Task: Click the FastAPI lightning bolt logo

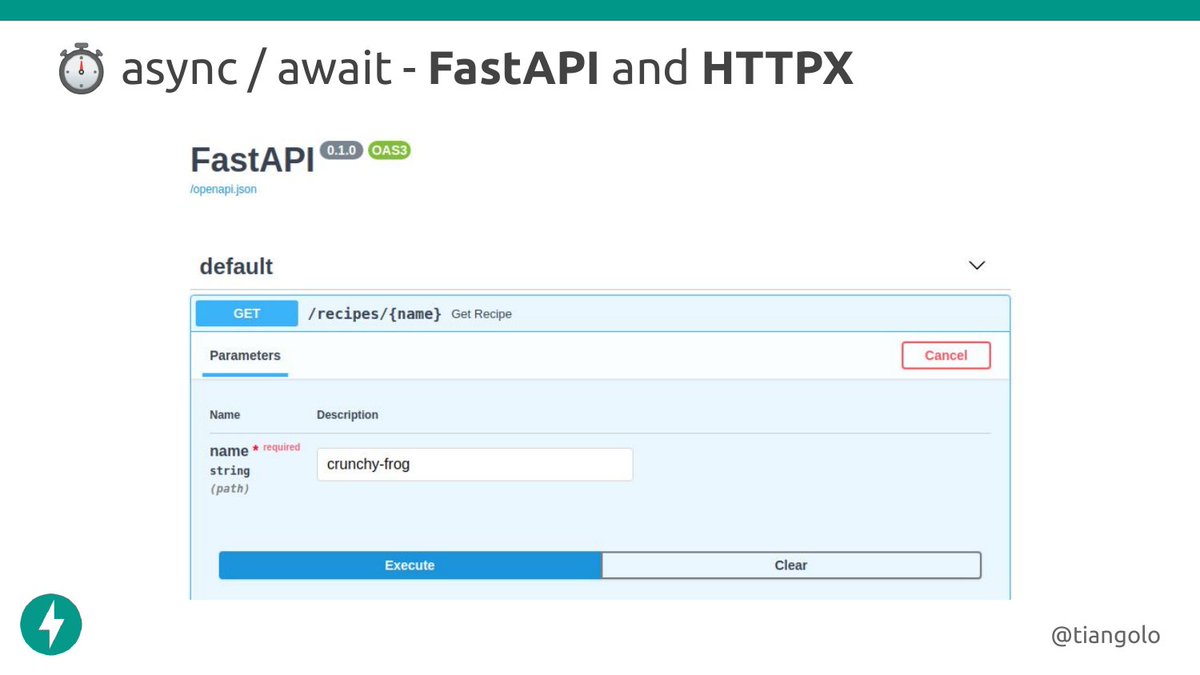Action: (x=51, y=625)
